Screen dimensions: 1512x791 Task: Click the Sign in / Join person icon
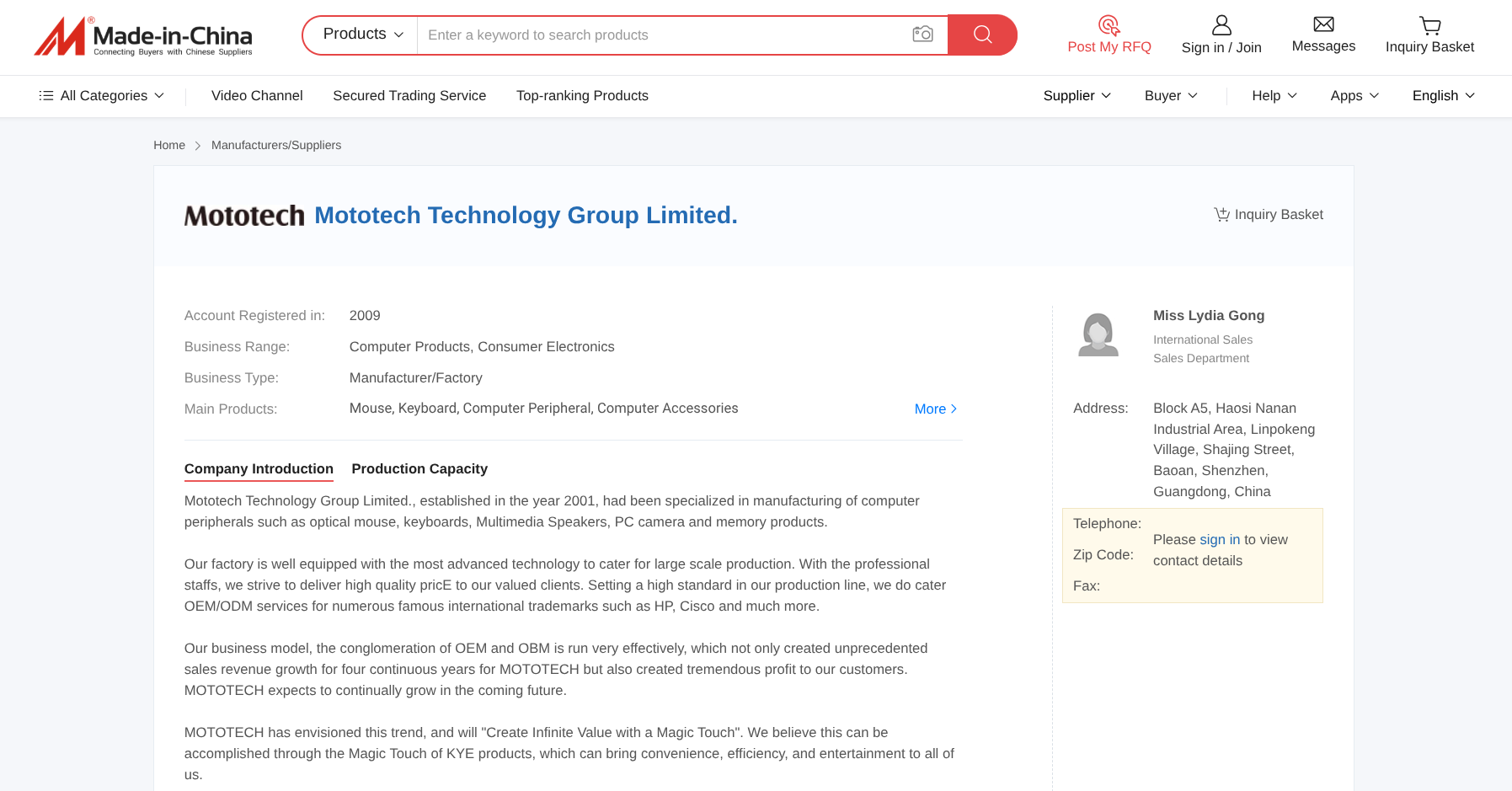[1221, 25]
